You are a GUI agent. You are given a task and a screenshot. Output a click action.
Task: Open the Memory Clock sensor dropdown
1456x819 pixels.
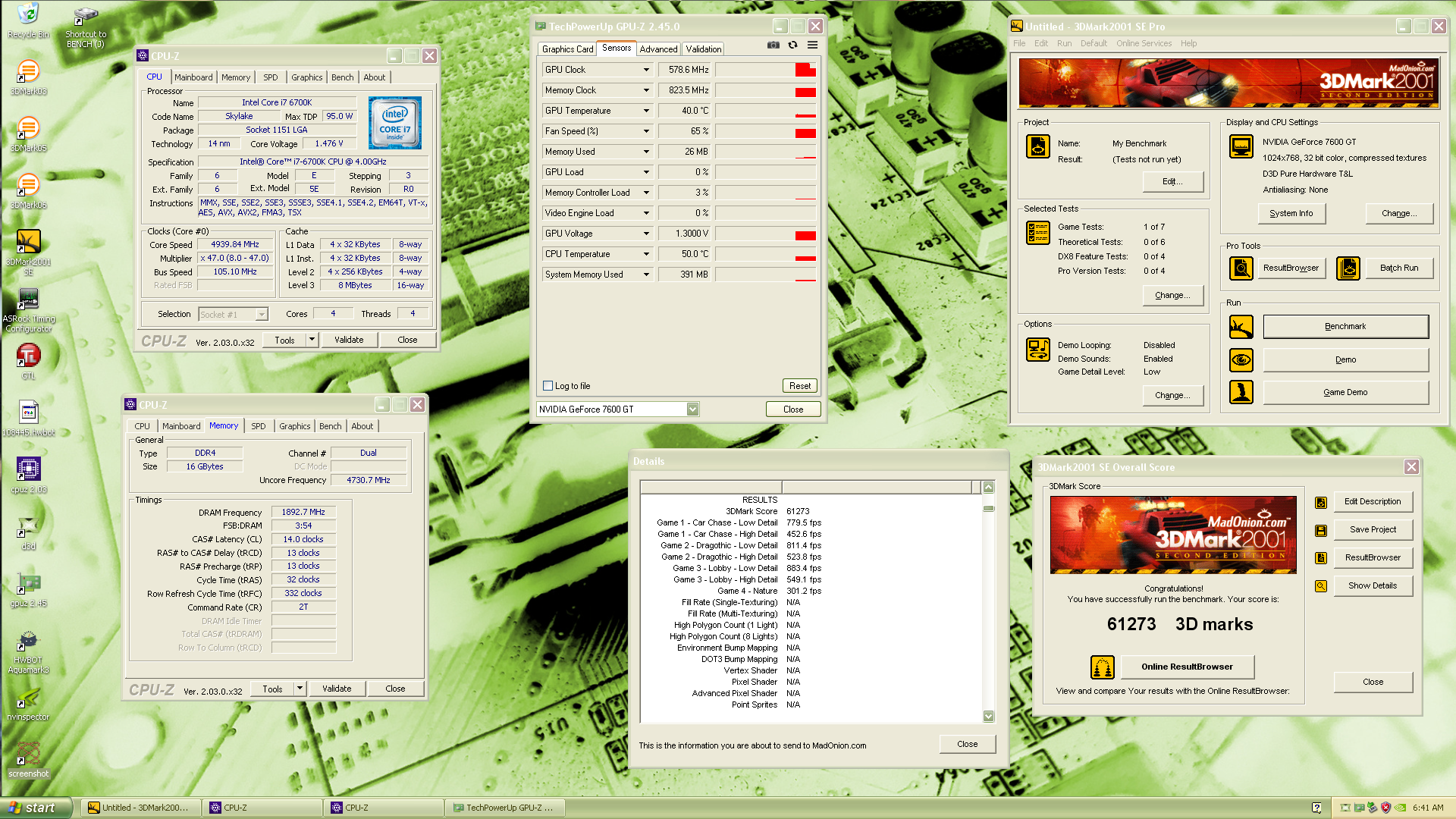(x=646, y=90)
